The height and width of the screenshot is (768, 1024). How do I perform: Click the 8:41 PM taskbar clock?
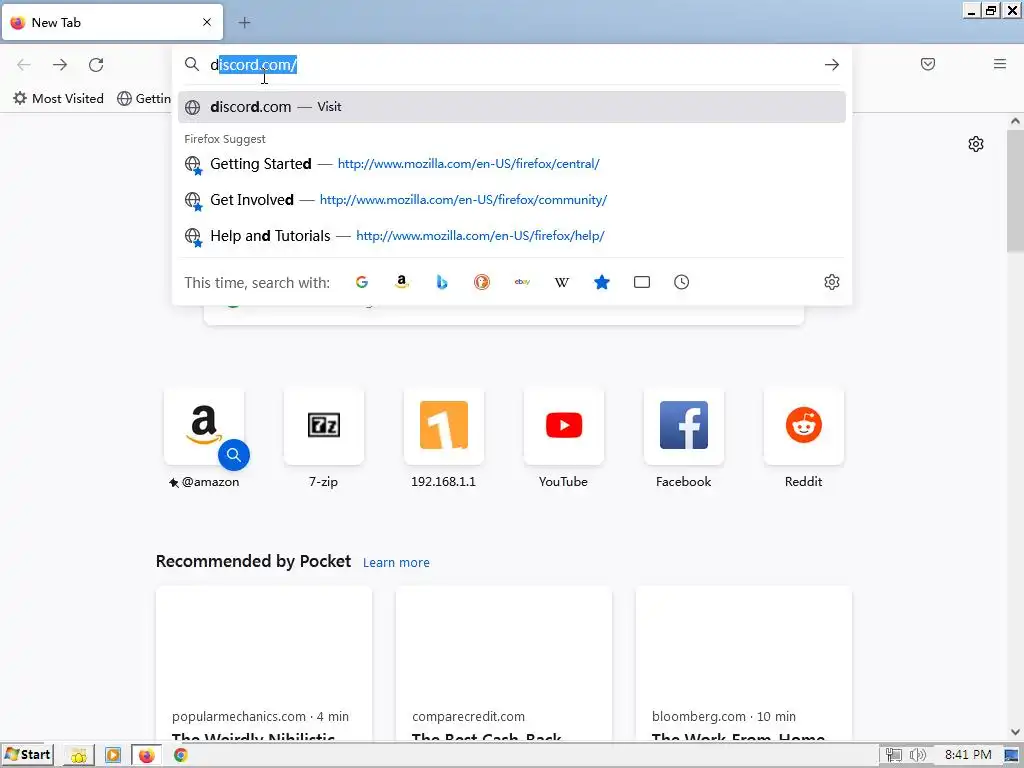[968, 755]
